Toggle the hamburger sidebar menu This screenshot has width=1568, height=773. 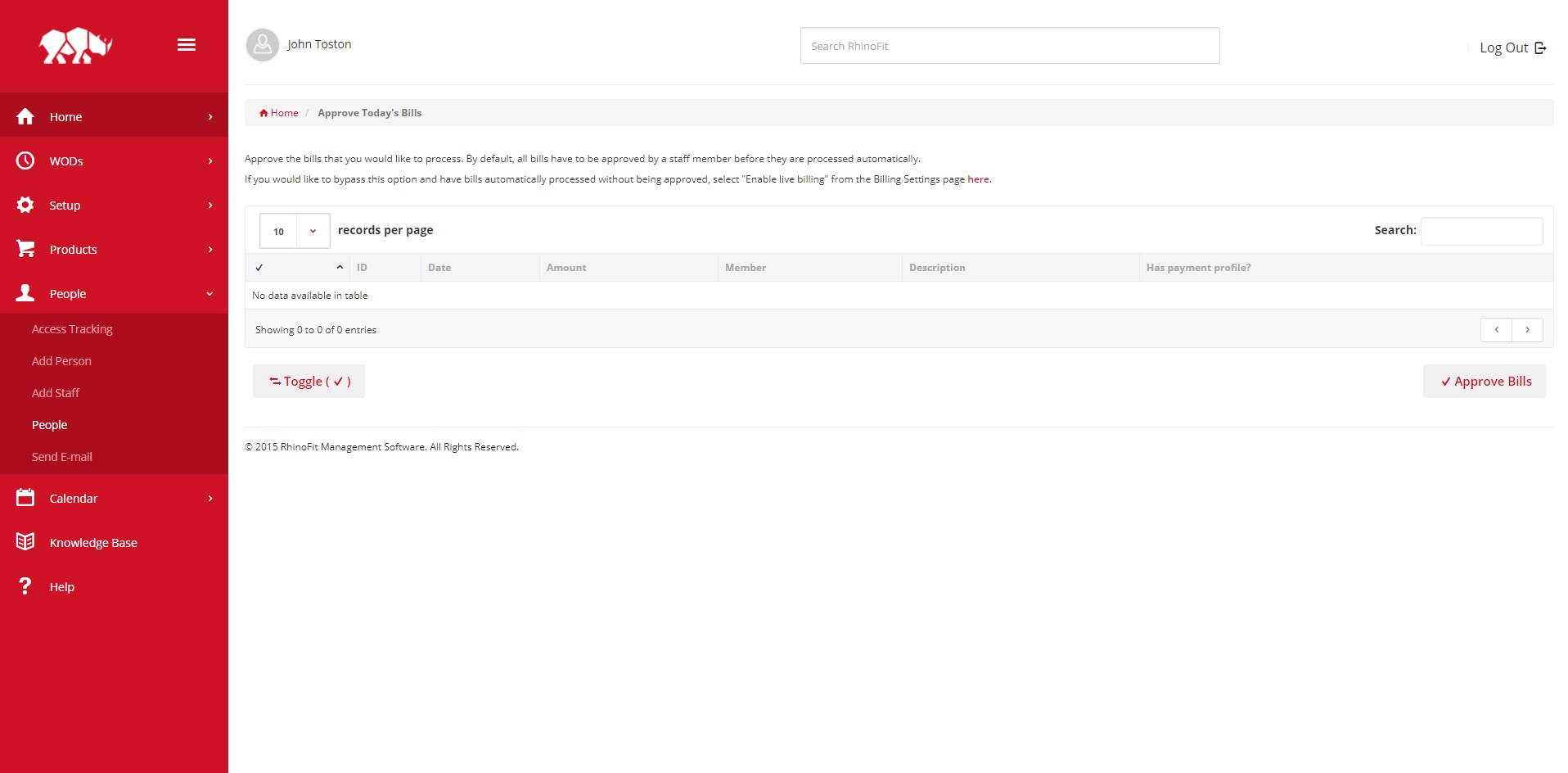(187, 45)
